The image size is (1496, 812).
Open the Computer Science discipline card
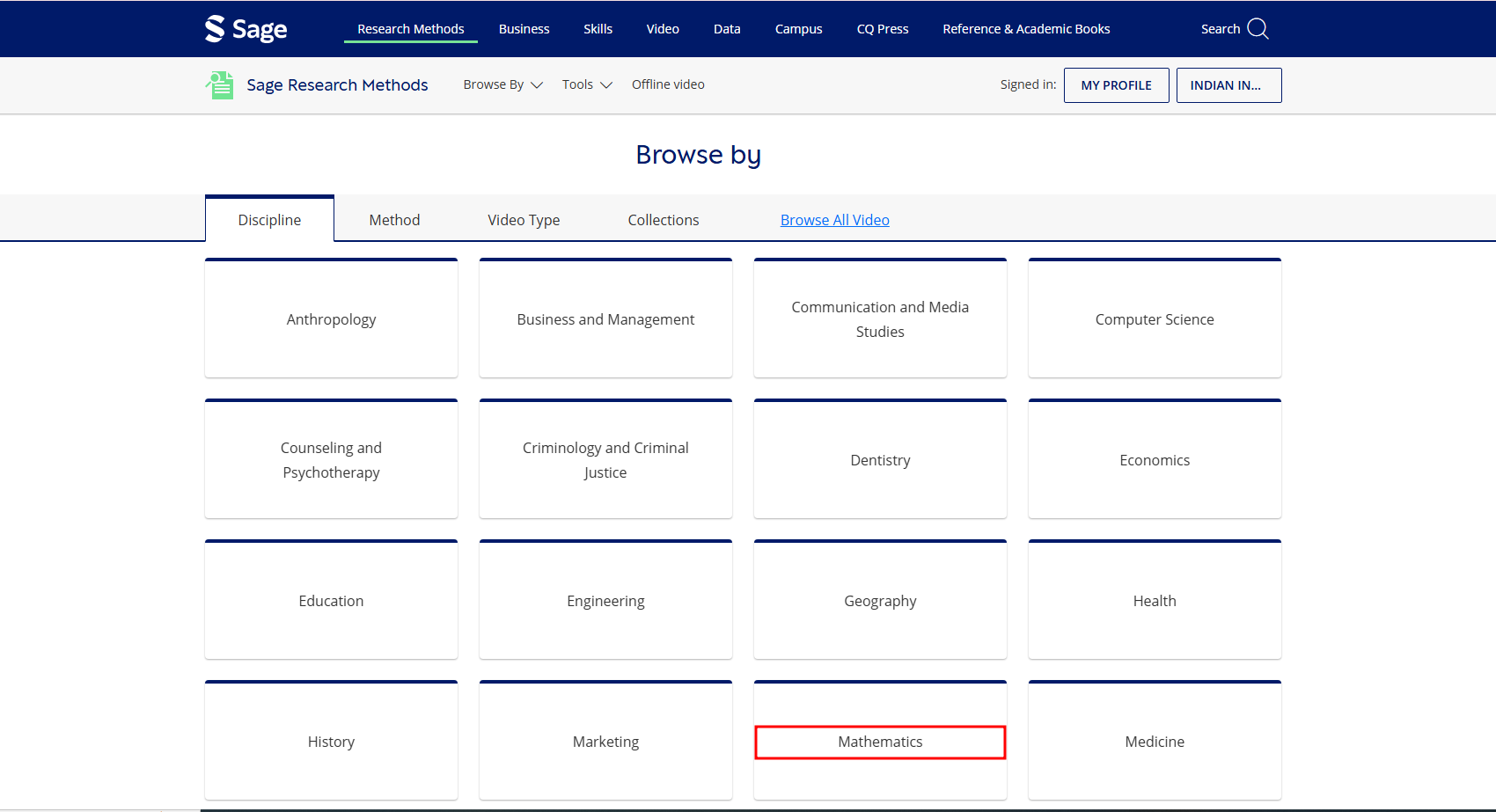[1154, 319]
